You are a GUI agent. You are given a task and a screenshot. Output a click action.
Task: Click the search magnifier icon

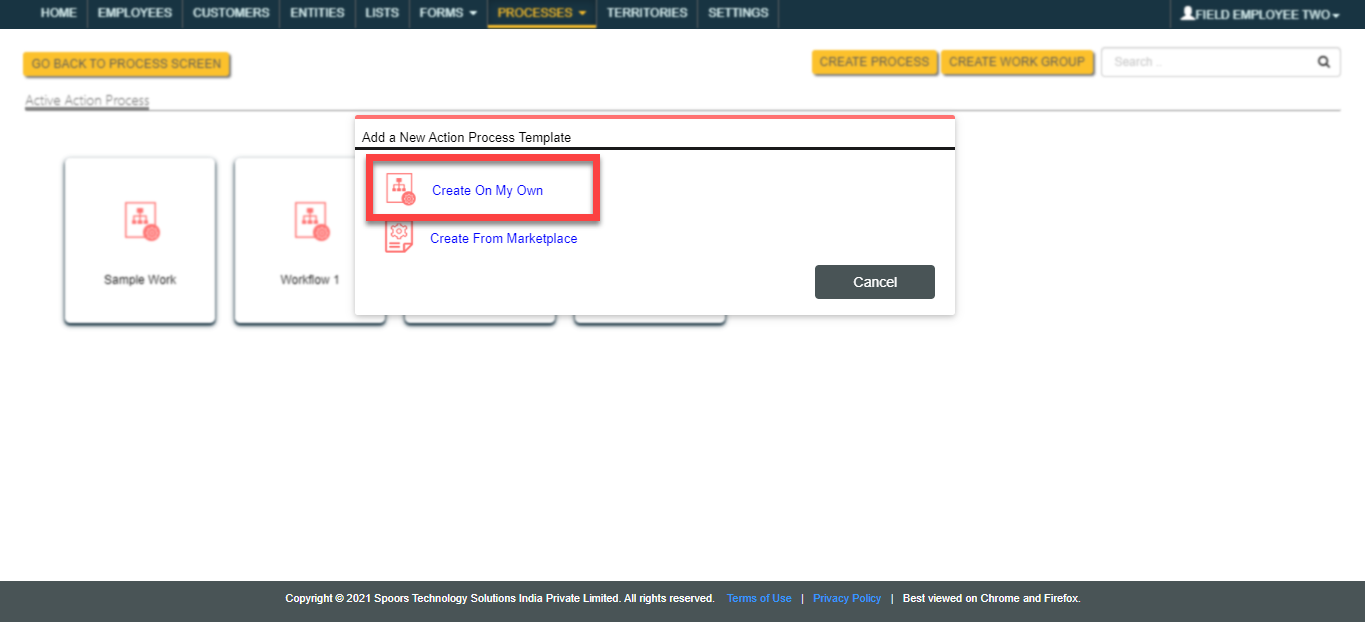coord(1323,62)
